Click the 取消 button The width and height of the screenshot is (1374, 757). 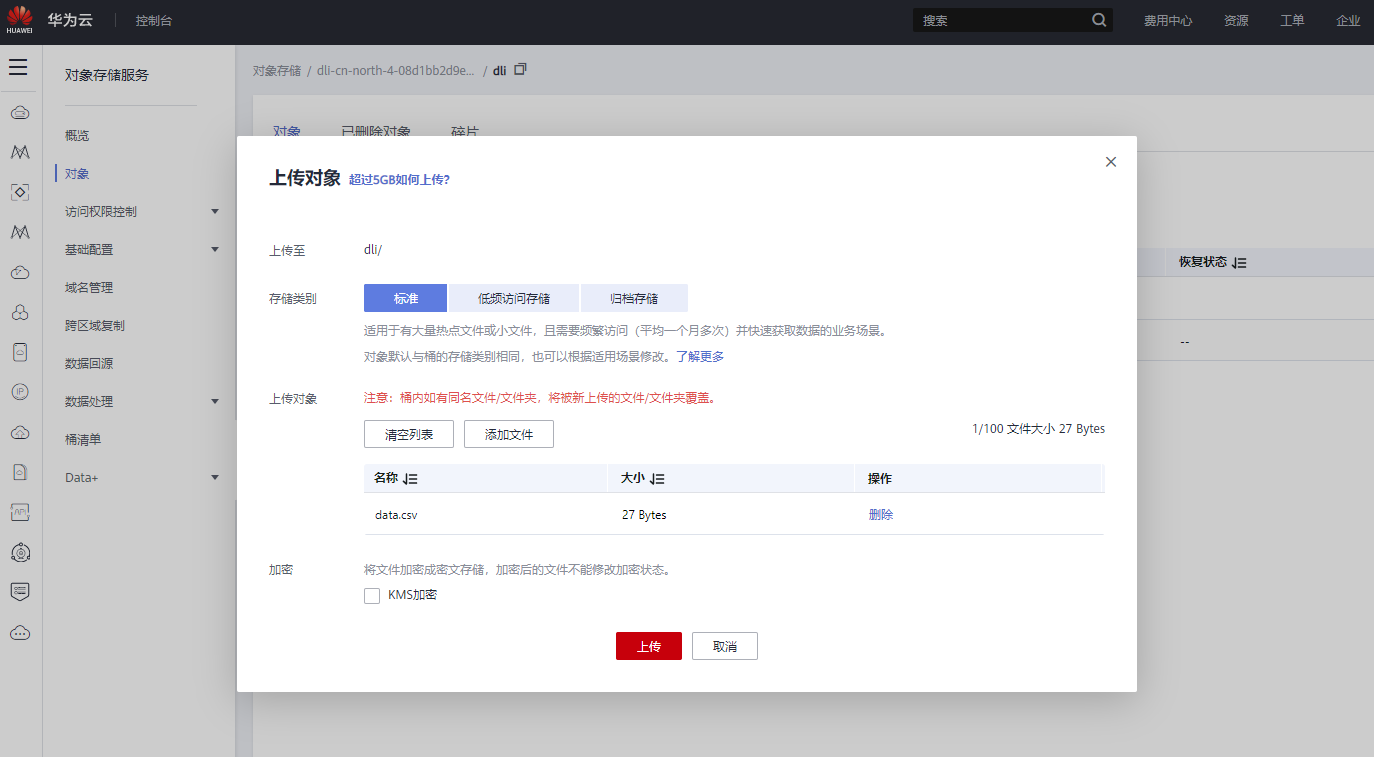(x=725, y=646)
